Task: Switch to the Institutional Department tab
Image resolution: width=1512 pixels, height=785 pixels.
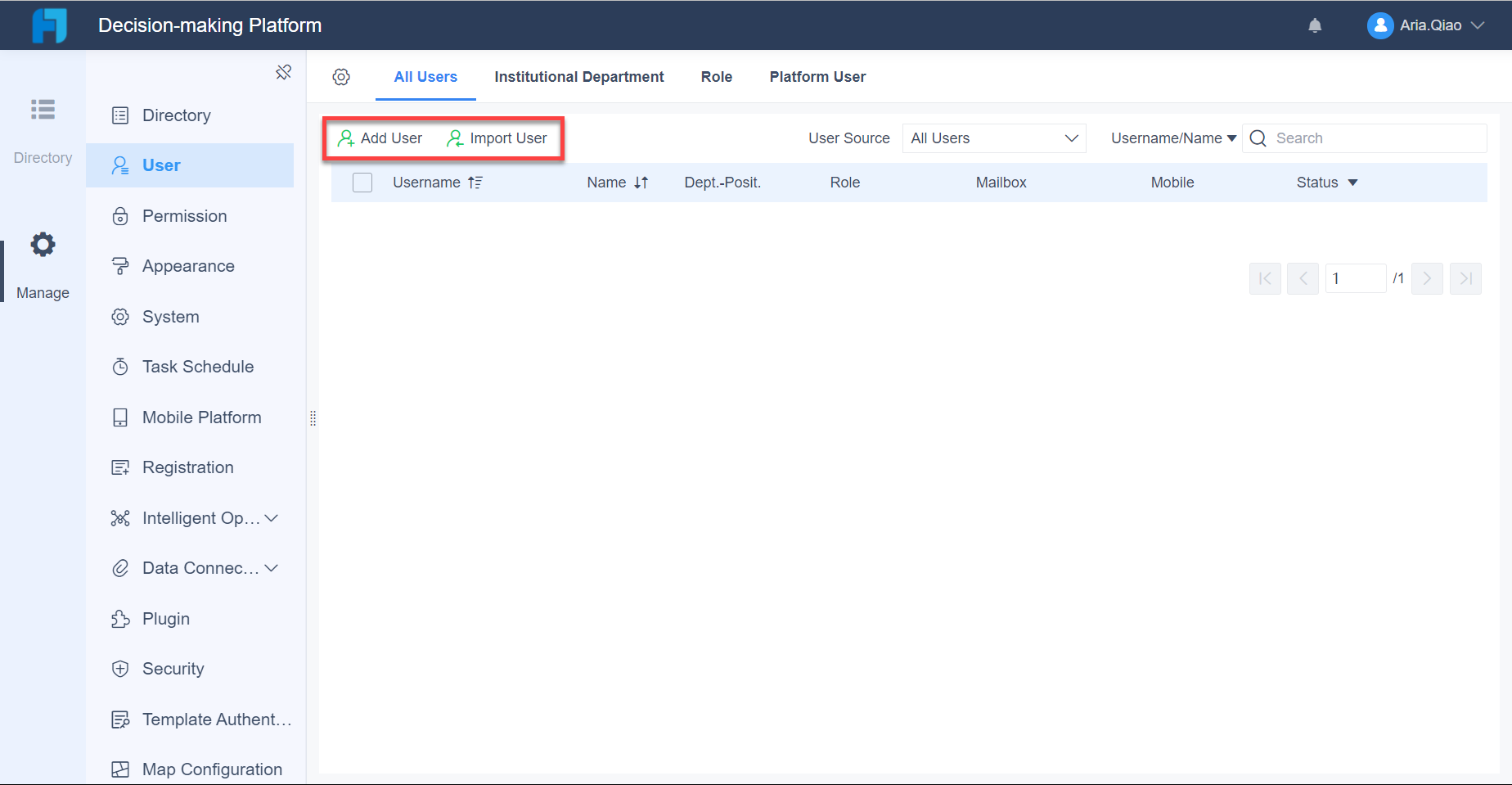Action: pyautogui.click(x=578, y=76)
